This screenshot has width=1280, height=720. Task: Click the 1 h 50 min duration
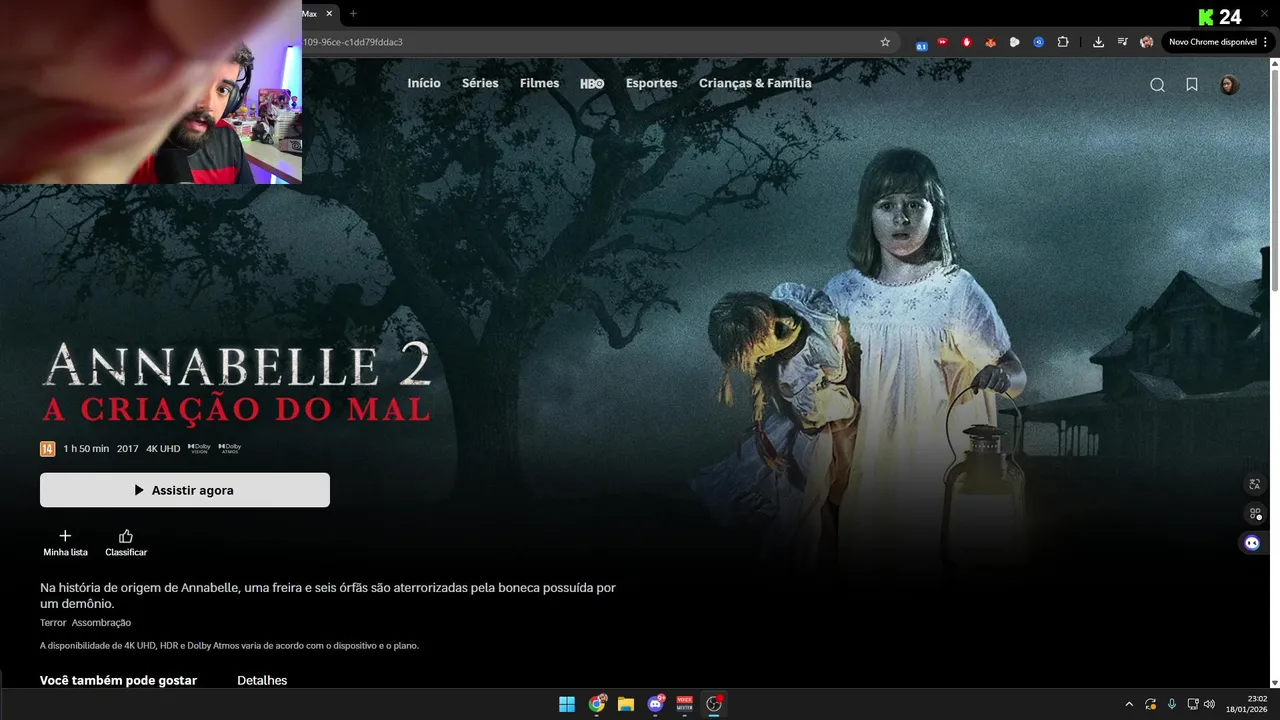(86, 449)
